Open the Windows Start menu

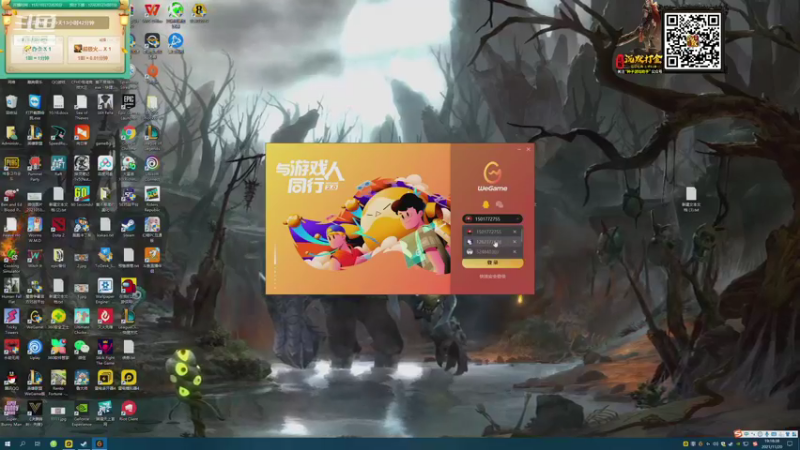7,444
